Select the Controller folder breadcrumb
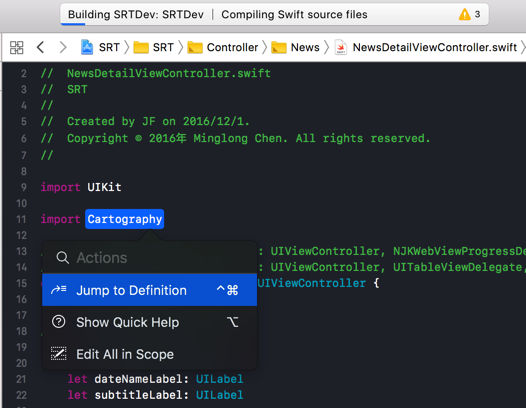Screen dimensions: 526x408 pos(223,47)
